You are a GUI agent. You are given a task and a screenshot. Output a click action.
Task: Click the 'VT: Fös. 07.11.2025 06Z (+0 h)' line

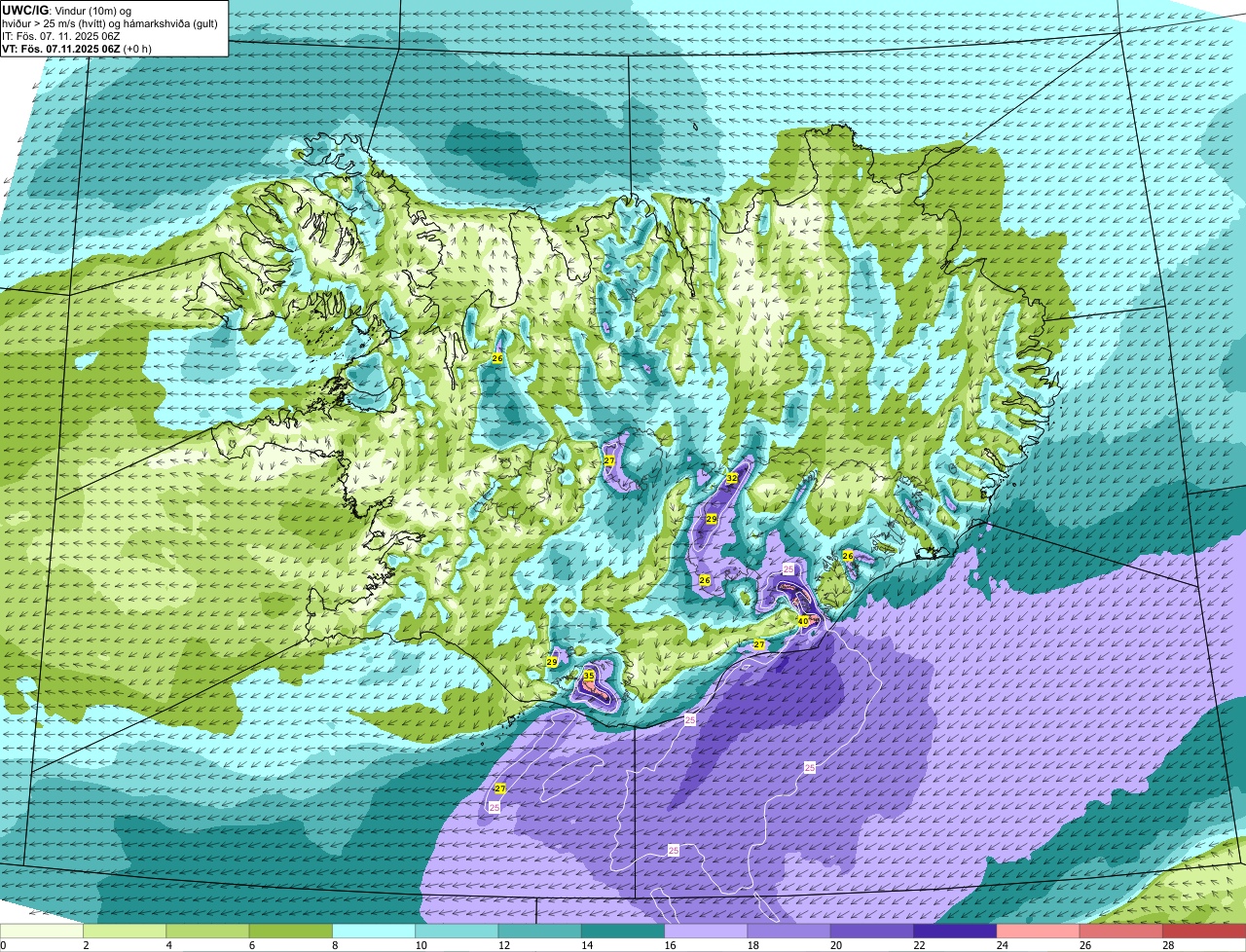(x=77, y=49)
